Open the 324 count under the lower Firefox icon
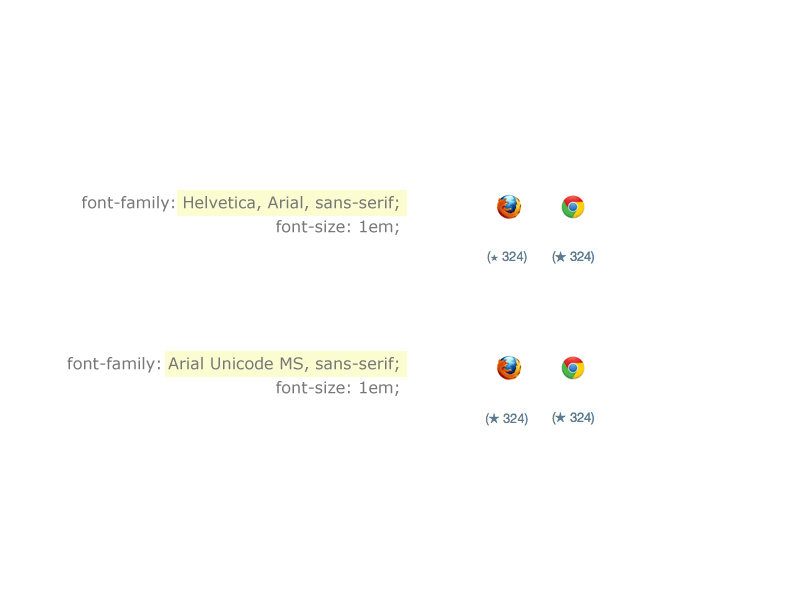 point(513,419)
